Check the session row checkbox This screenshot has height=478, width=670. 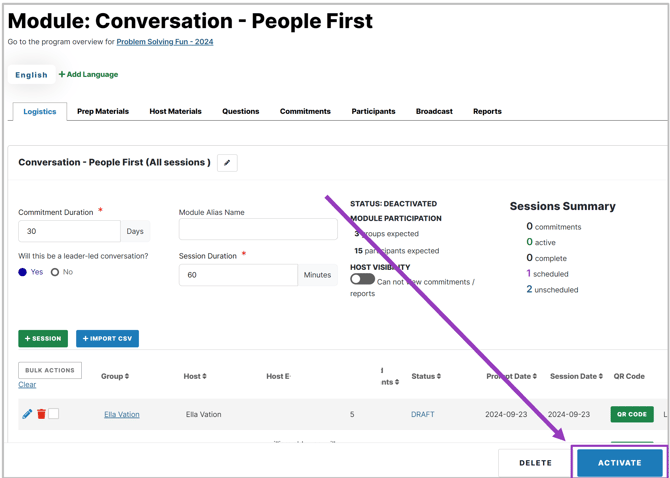(x=54, y=414)
